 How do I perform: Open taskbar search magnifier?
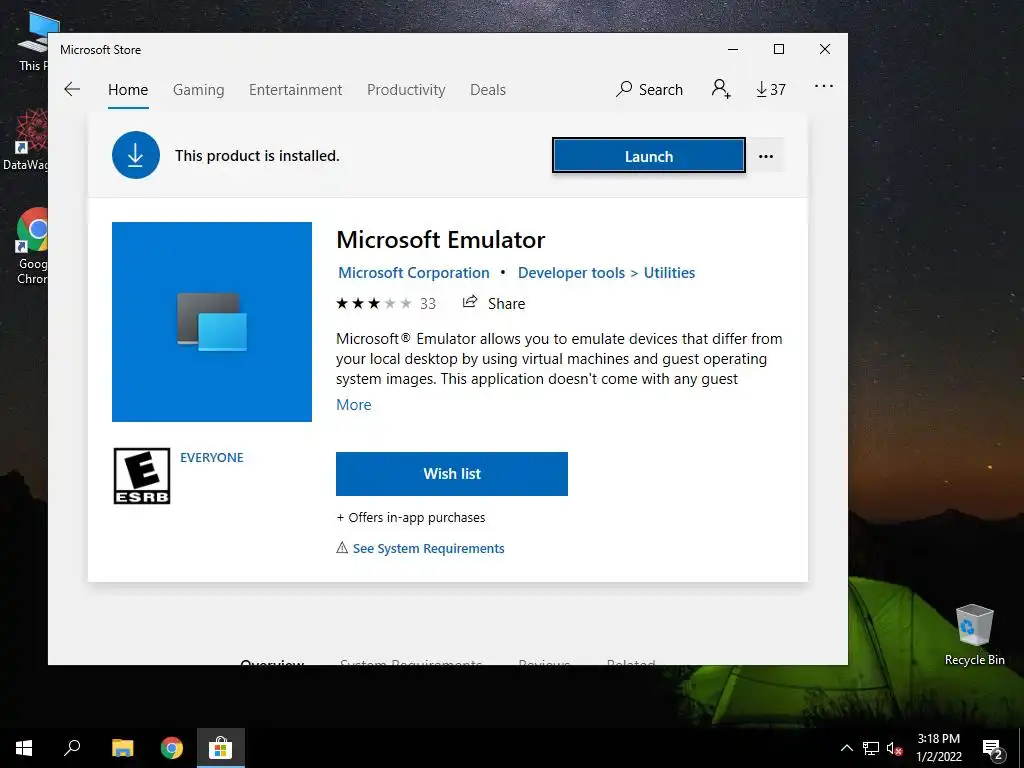72,748
